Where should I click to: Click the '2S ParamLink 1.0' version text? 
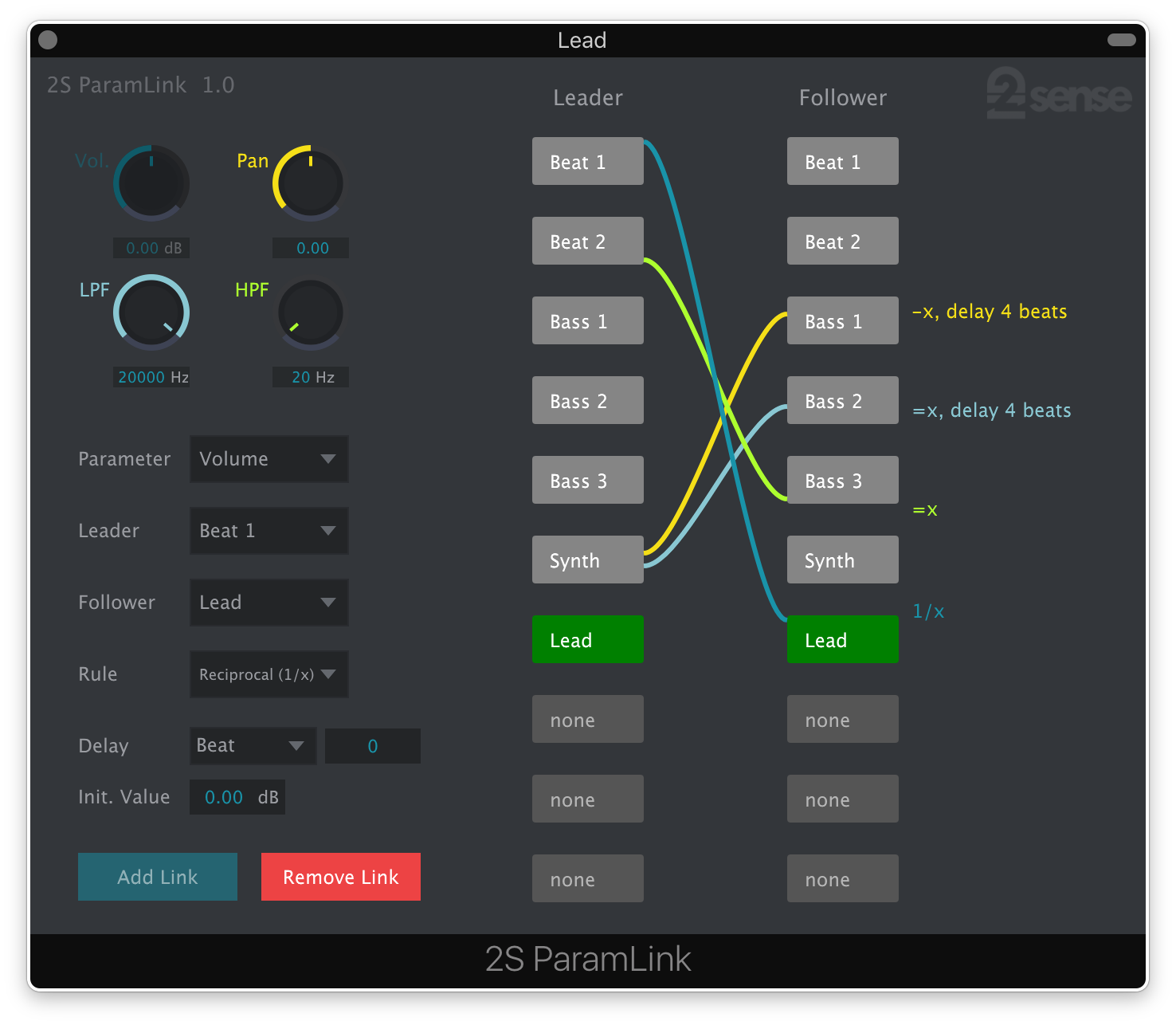[140, 85]
